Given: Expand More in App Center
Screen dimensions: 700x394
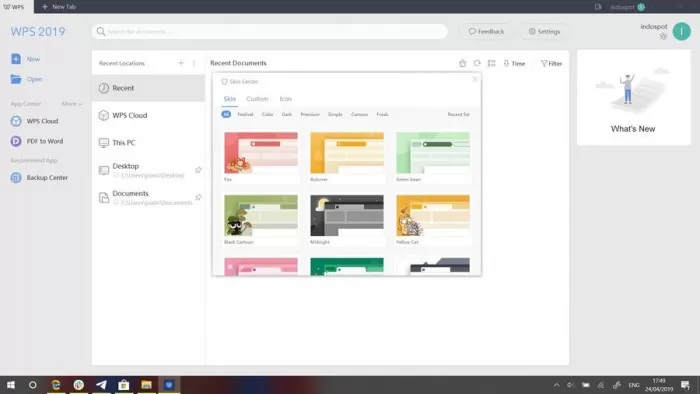Looking at the screenshot, I should tap(71, 104).
